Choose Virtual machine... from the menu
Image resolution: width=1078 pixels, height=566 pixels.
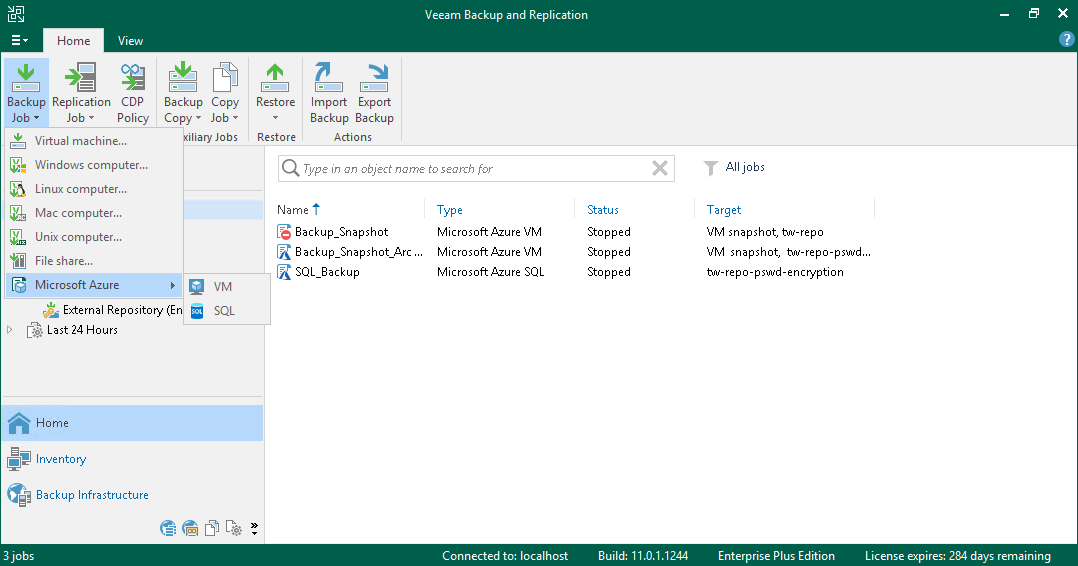94,141
